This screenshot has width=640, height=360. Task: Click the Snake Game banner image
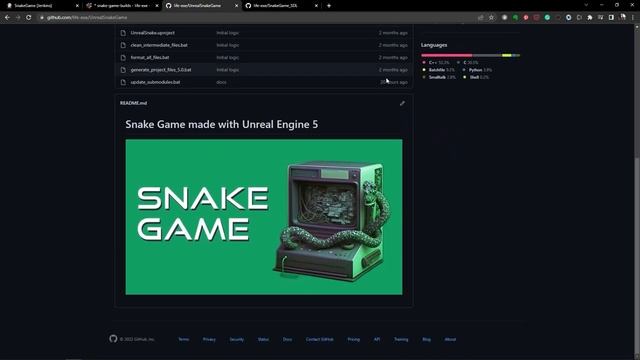(x=264, y=217)
